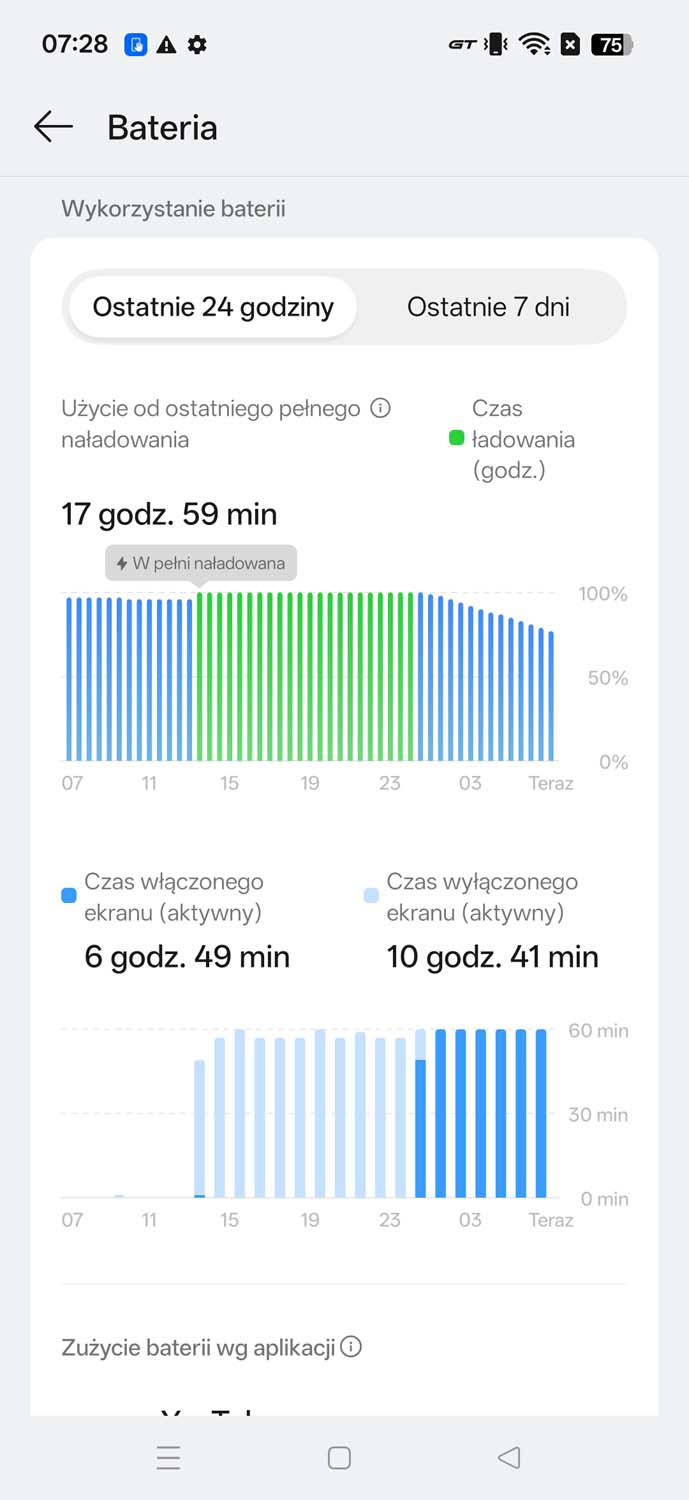Viewport: 689px width, 1500px height.
Task: Tap dark blue screen-on legend swatch
Action: point(69,896)
